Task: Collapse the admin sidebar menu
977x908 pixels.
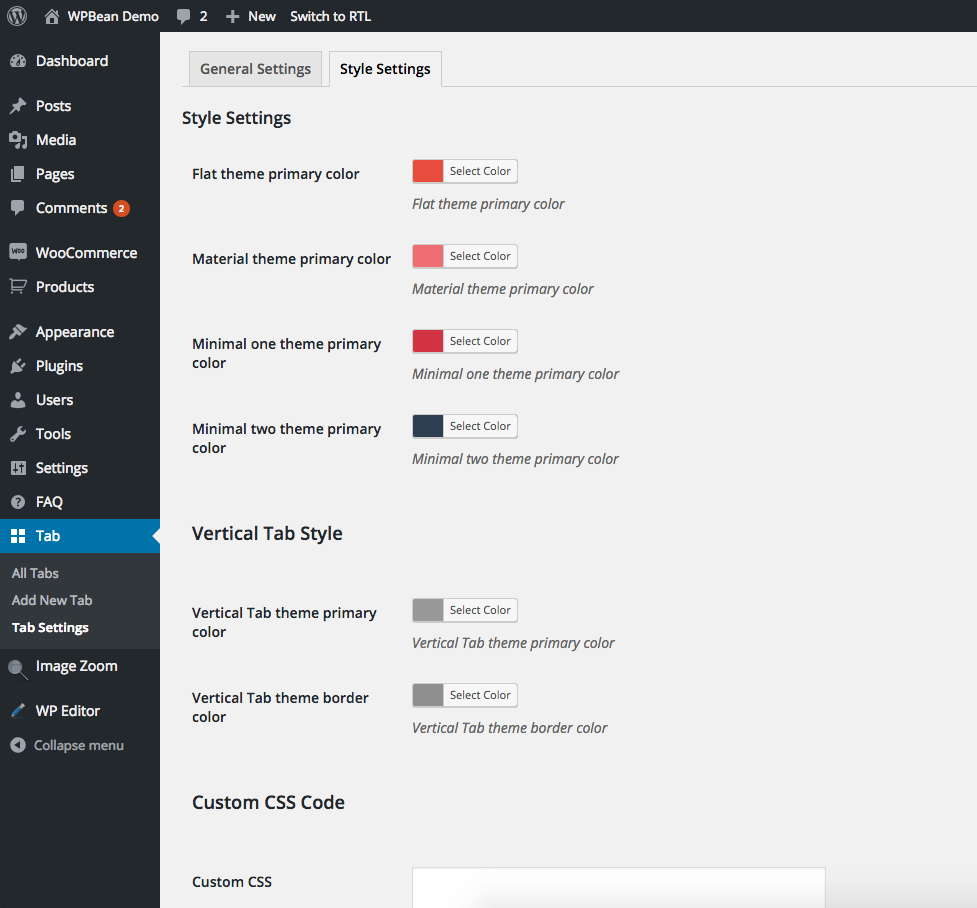Action: 67,745
